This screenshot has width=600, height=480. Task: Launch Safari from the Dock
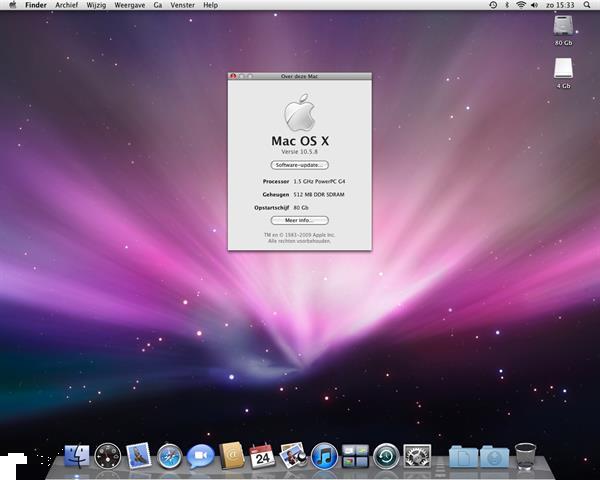[x=170, y=456]
